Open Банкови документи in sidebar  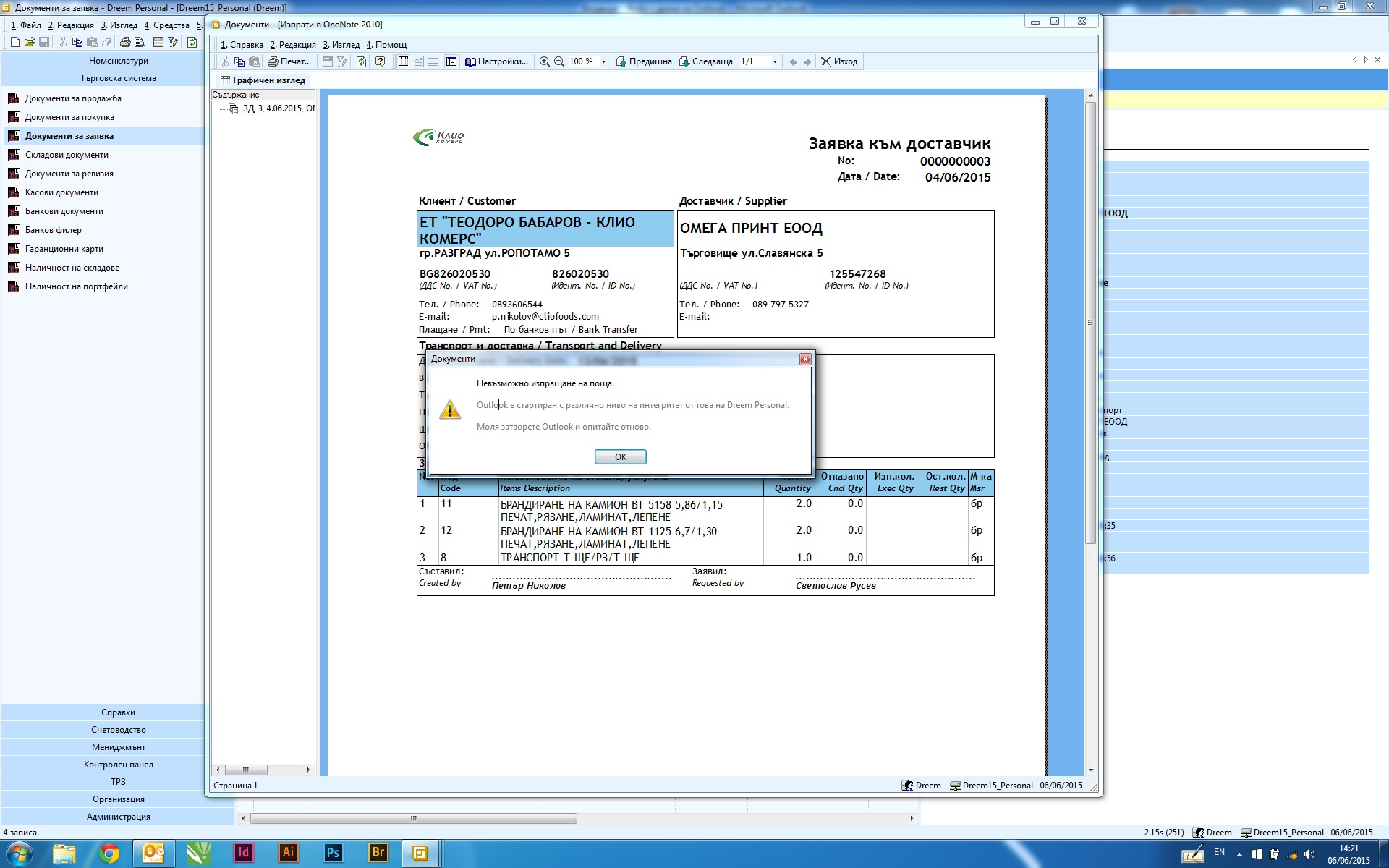(64, 211)
